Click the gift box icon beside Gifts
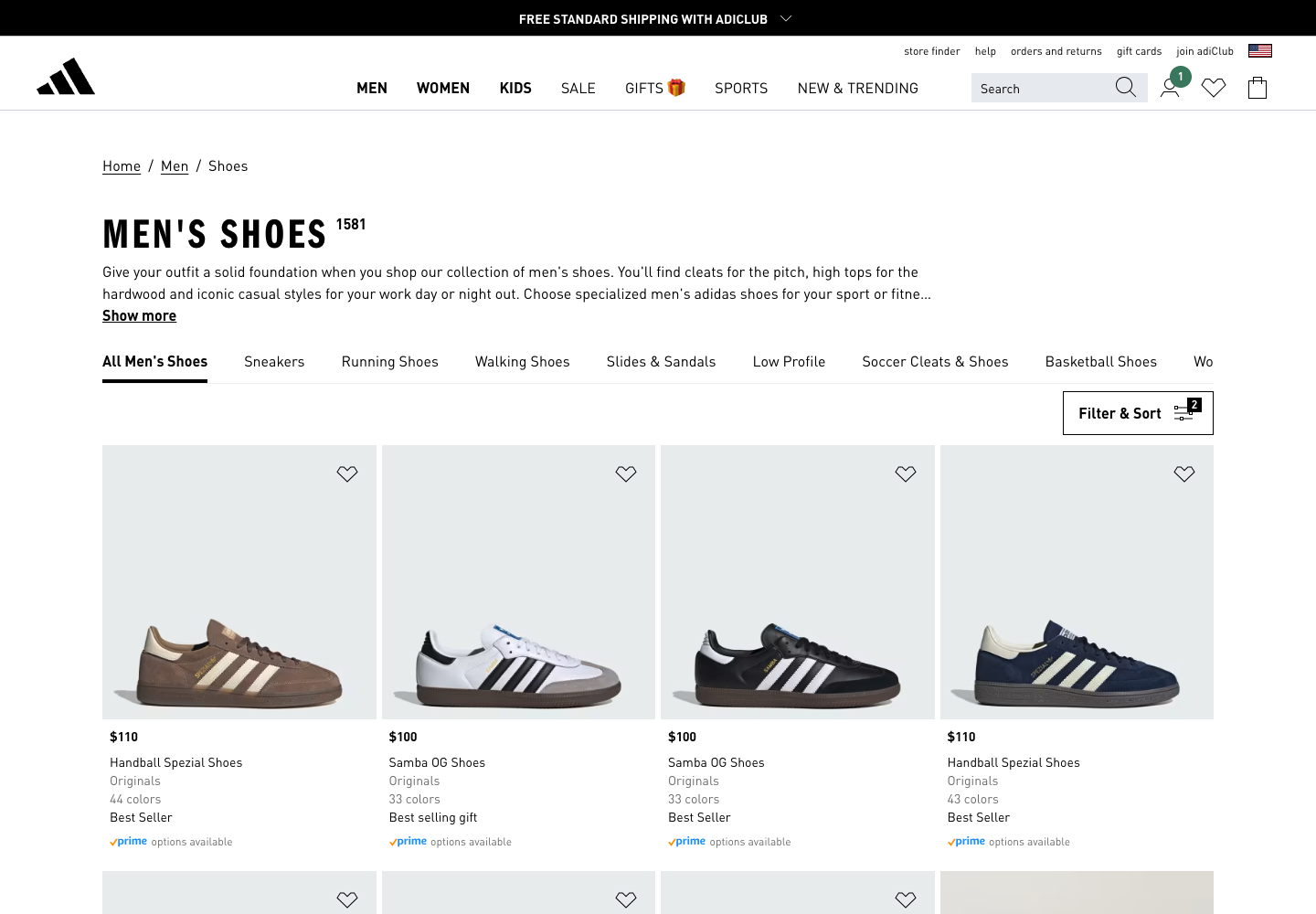Viewport: 1316px width, 914px height. click(676, 88)
